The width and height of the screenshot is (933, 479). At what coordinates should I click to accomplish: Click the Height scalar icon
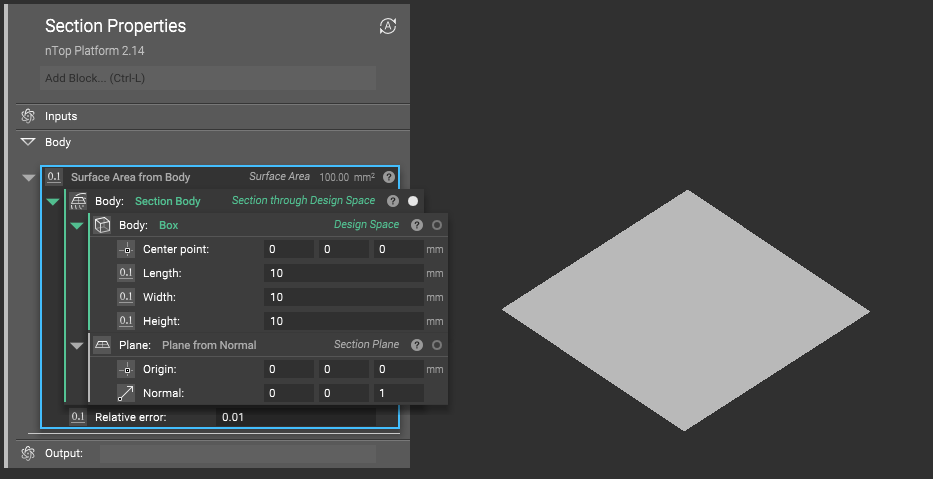coord(126,321)
